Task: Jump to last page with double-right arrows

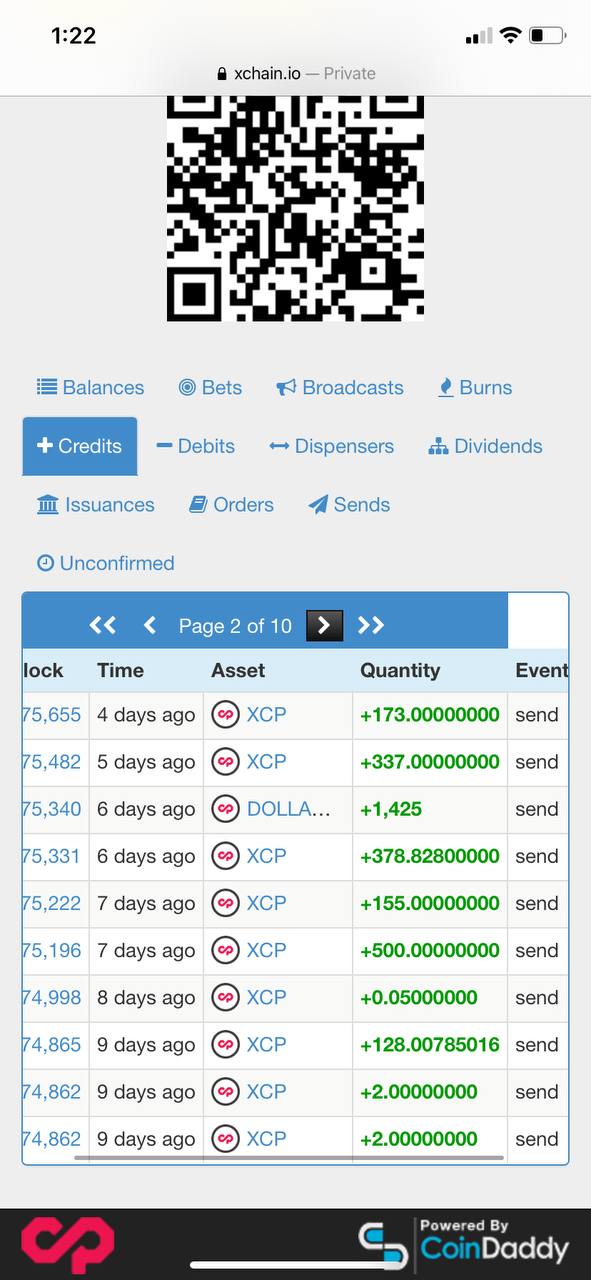Action: tap(371, 625)
